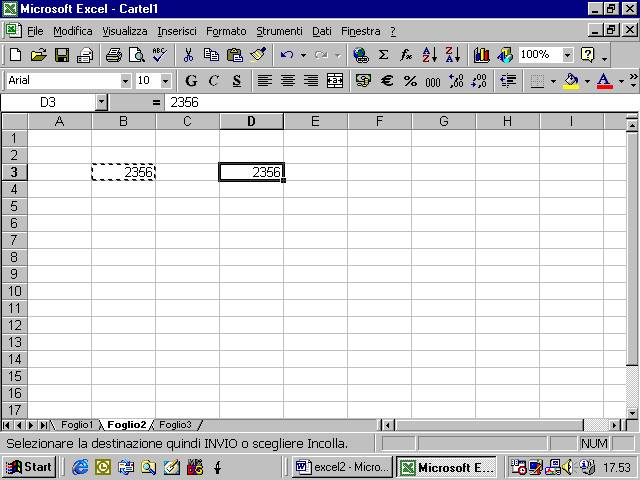Open the File menu
This screenshot has height=480, width=640.
pyautogui.click(x=35, y=31)
